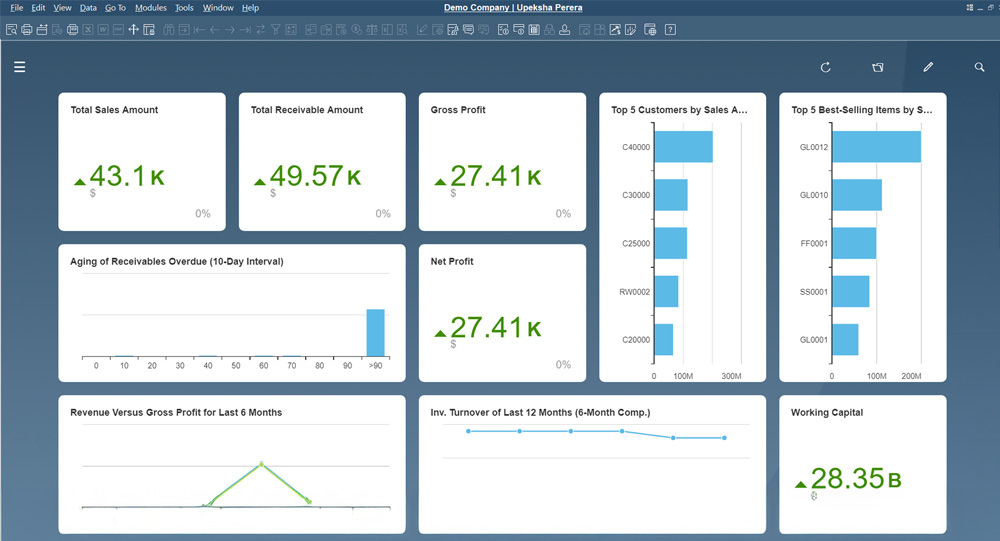Viewport: 1000px width, 541px height.
Task: Open the File menu
Action: click(17, 8)
